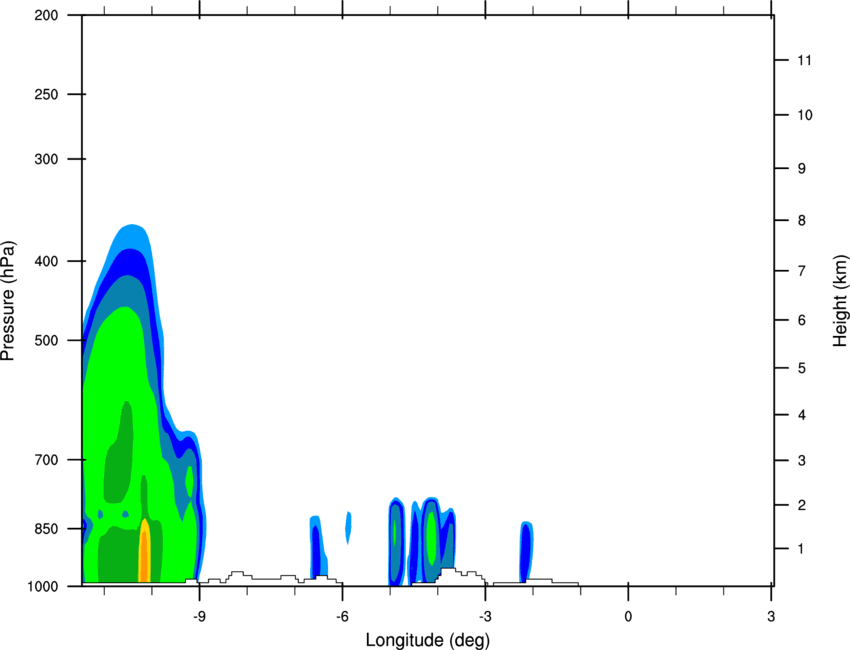This screenshot has height=650, width=850.
Task: Click the 10 km height label
Action: pyautogui.click(x=804, y=115)
